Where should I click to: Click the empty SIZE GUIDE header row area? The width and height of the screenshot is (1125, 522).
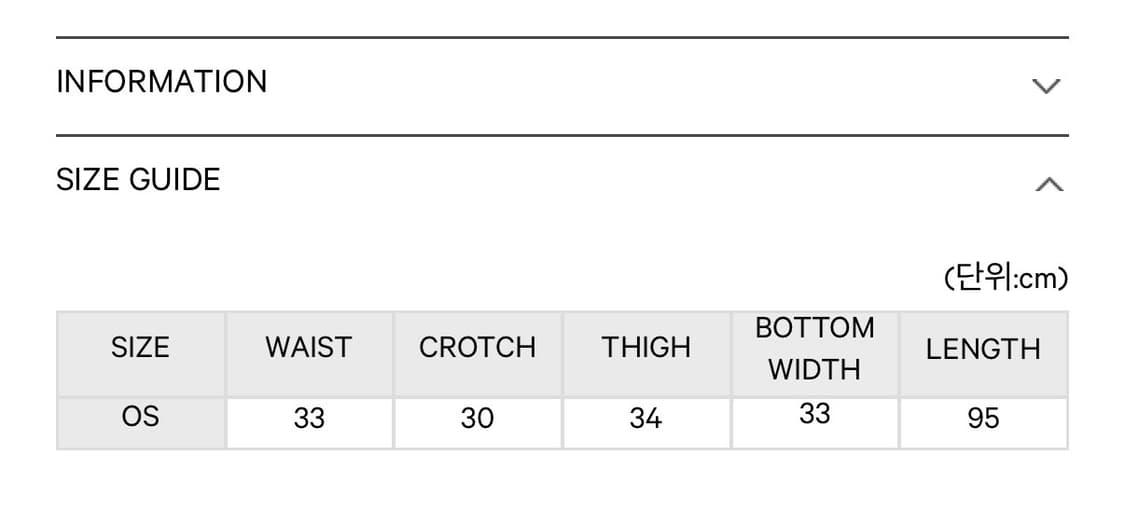coord(620,182)
